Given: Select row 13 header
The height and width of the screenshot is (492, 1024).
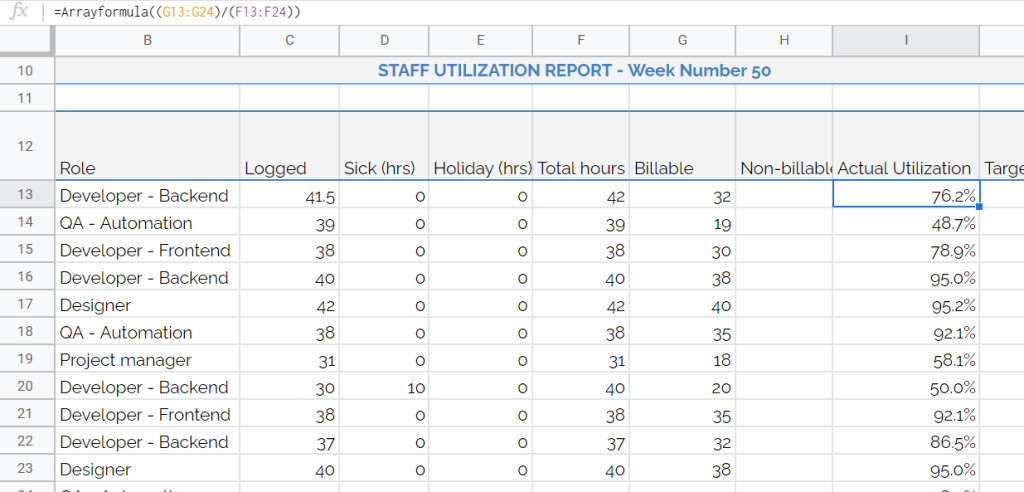Looking at the screenshot, I should 25,195.
